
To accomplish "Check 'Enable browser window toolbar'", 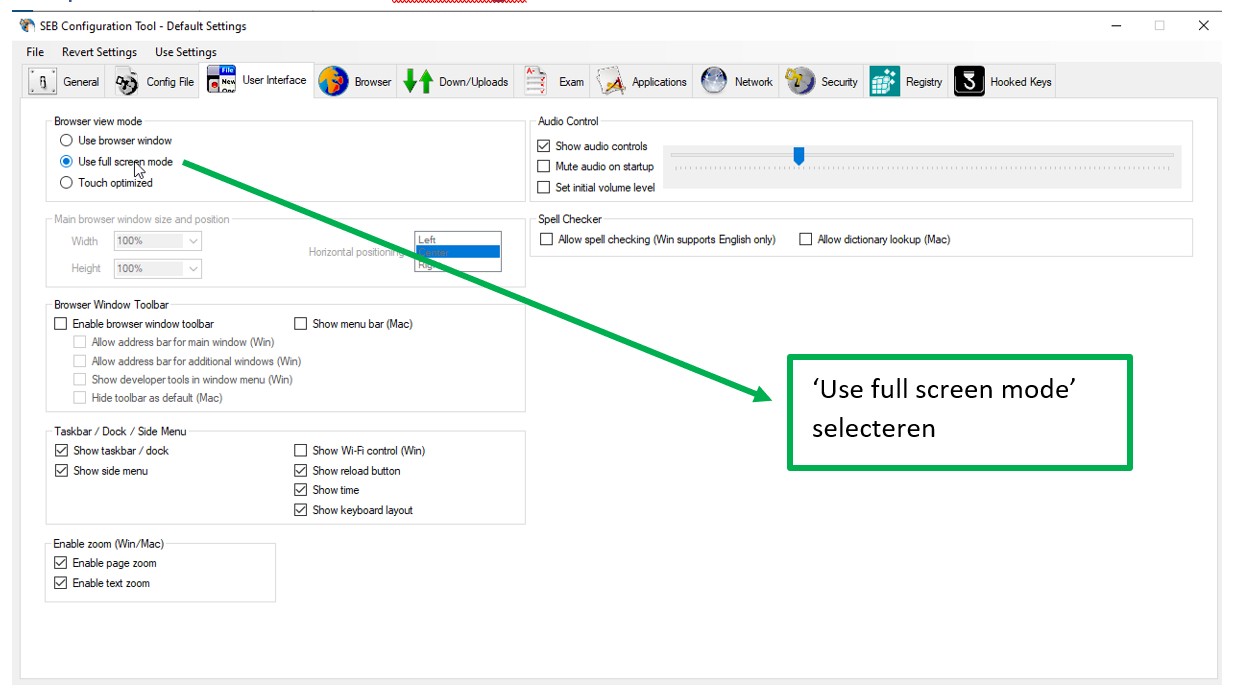I will tap(61, 324).
